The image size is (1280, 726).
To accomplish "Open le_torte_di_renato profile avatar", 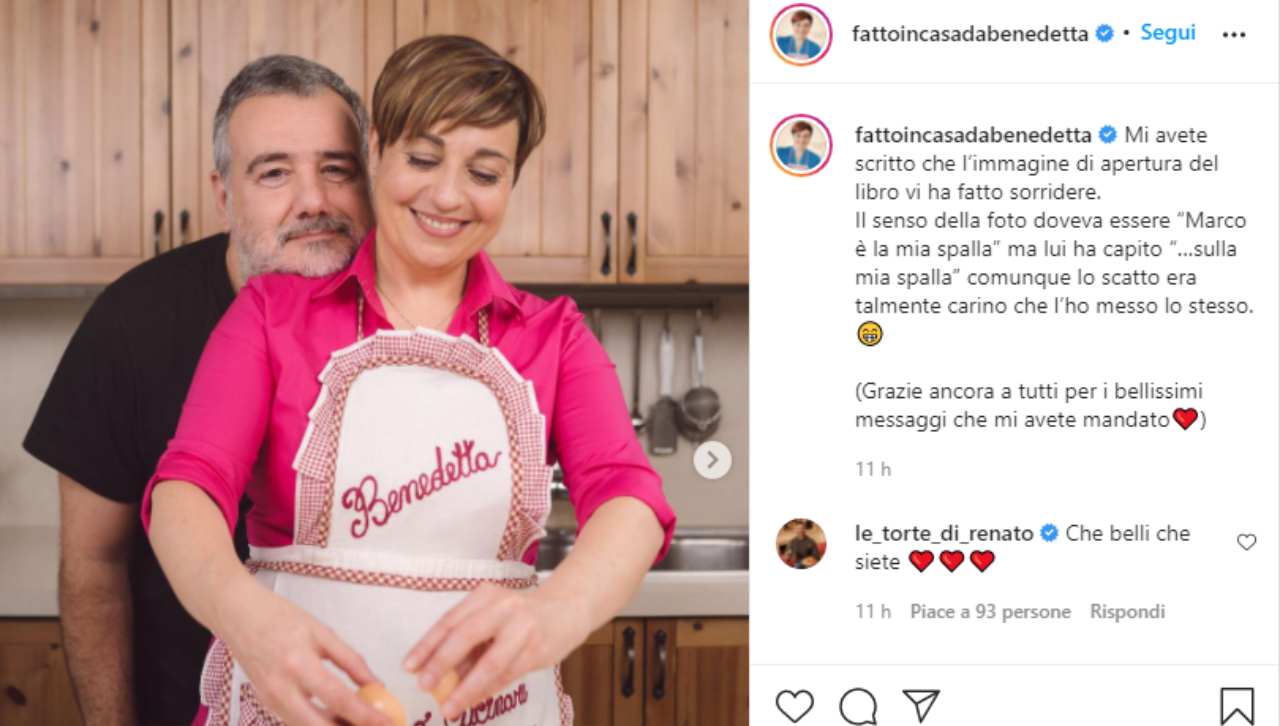I will pyautogui.click(x=801, y=544).
